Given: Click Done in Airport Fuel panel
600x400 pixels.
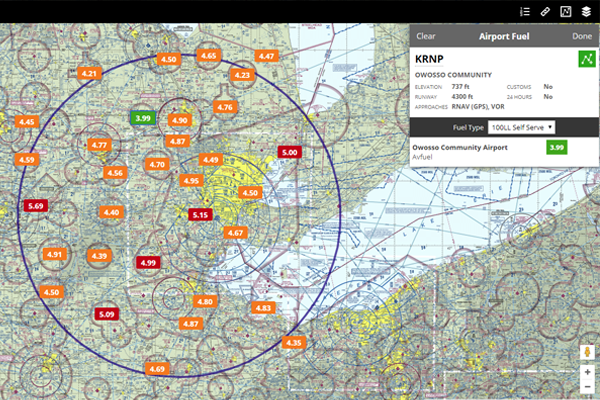Looking at the screenshot, I should (581, 36).
